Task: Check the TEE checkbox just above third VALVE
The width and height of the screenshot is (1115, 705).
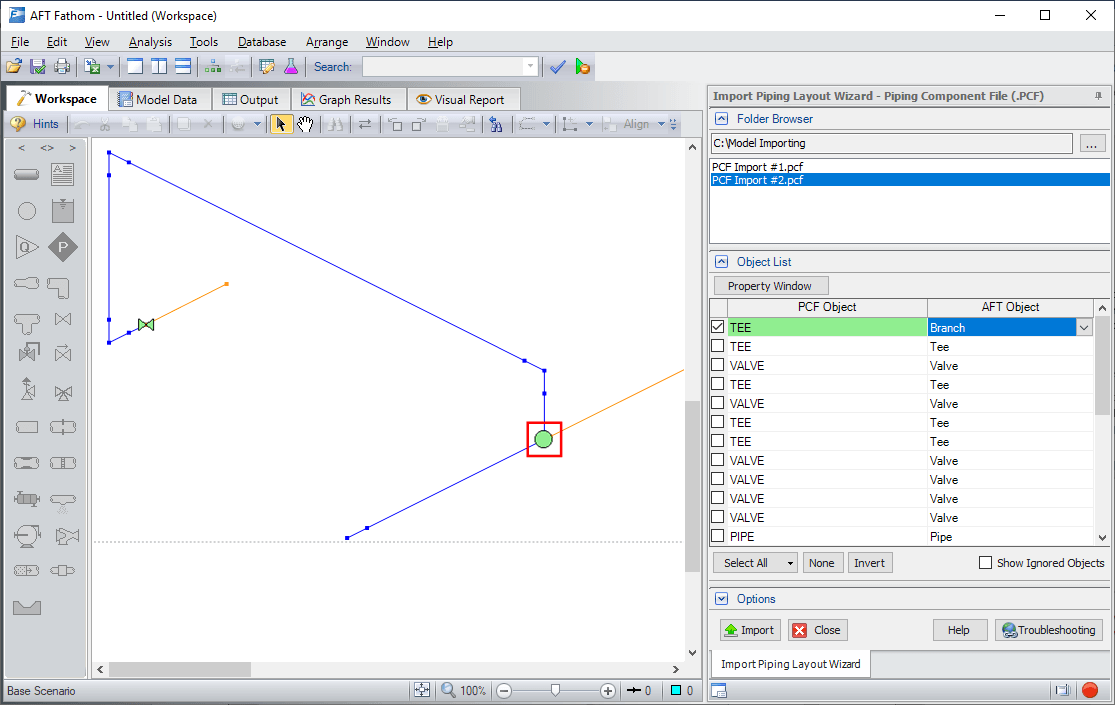Action: [718, 441]
